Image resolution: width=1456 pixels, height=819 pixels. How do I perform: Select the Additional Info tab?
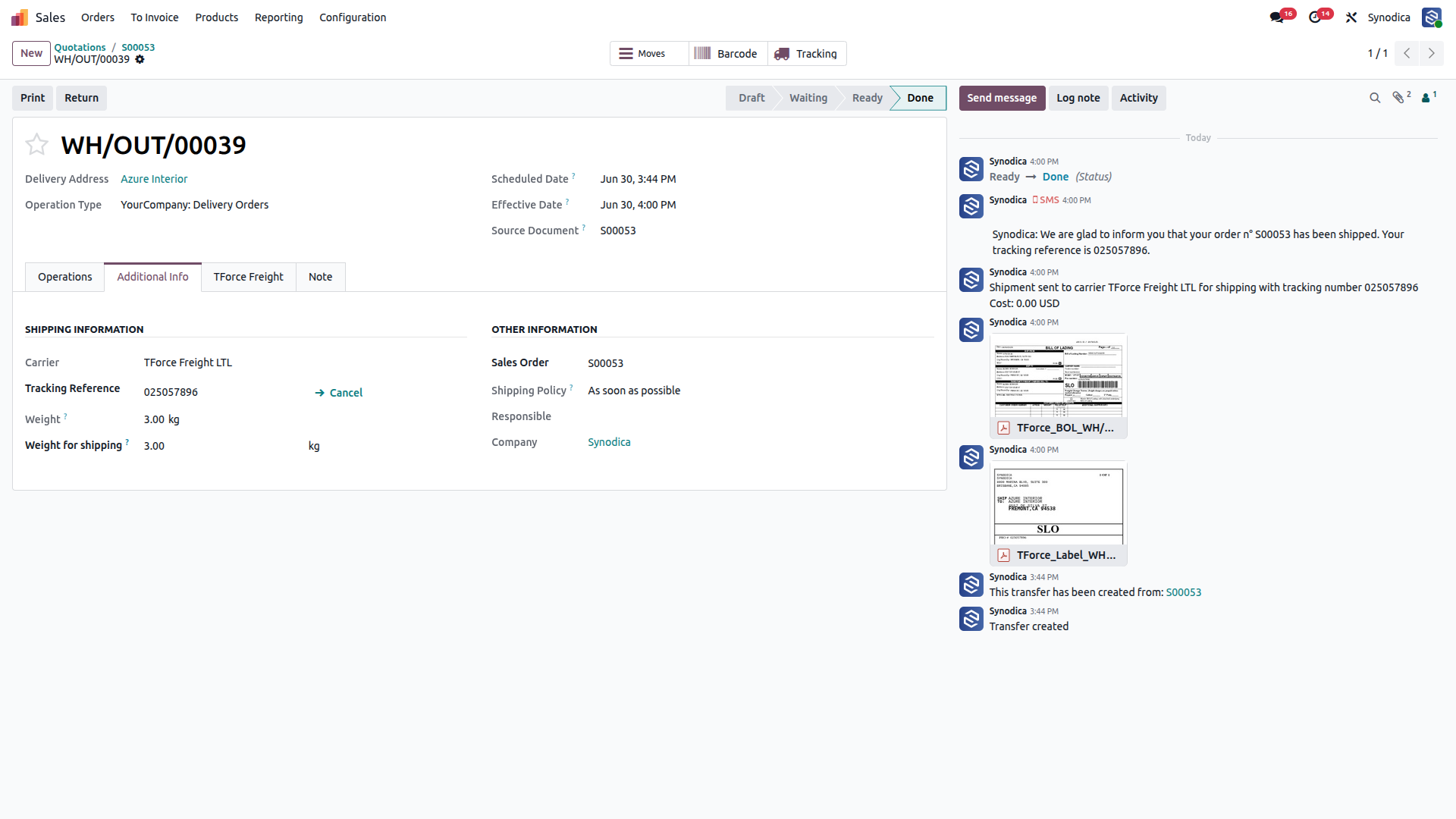[x=152, y=277]
